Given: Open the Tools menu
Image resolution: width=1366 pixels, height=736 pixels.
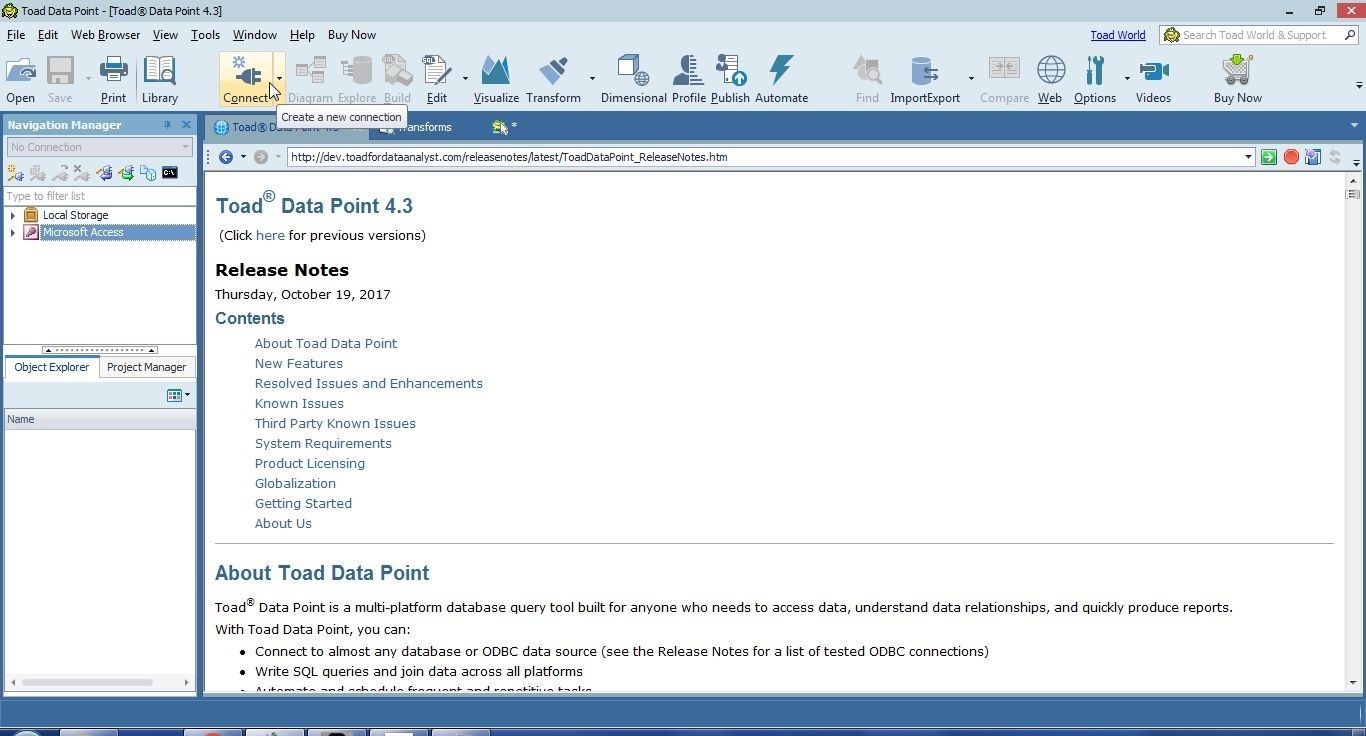Looking at the screenshot, I should (205, 35).
